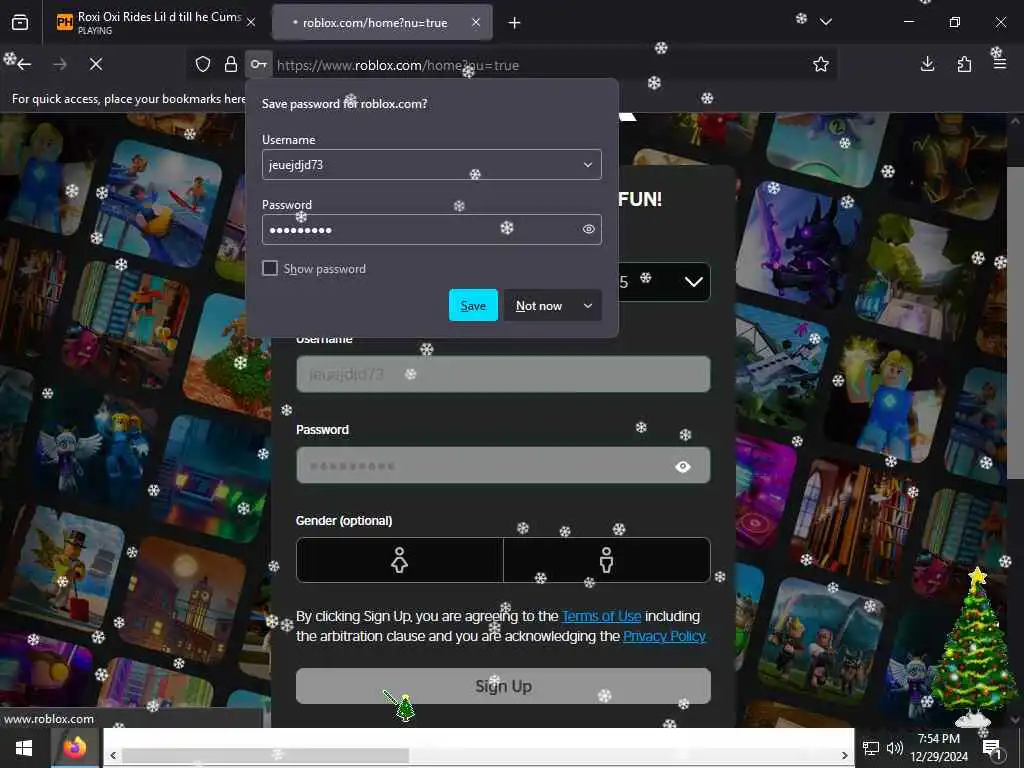Click horizontal scrollbar left arrow
Viewport: 1024px width, 768px height.
tap(113, 755)
